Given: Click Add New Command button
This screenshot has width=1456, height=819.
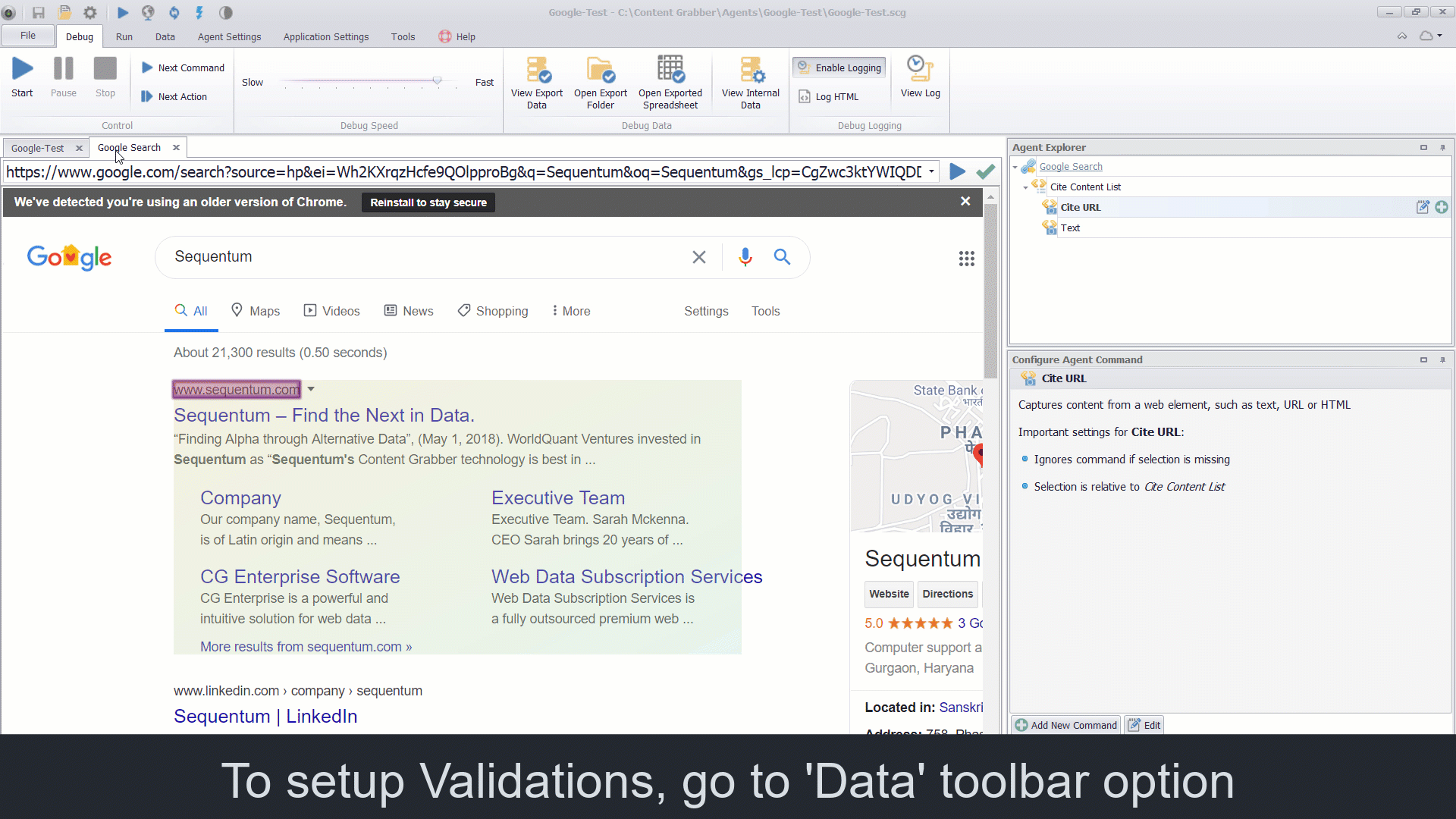Looking at the screenshot, I should tap(1066, 725).
